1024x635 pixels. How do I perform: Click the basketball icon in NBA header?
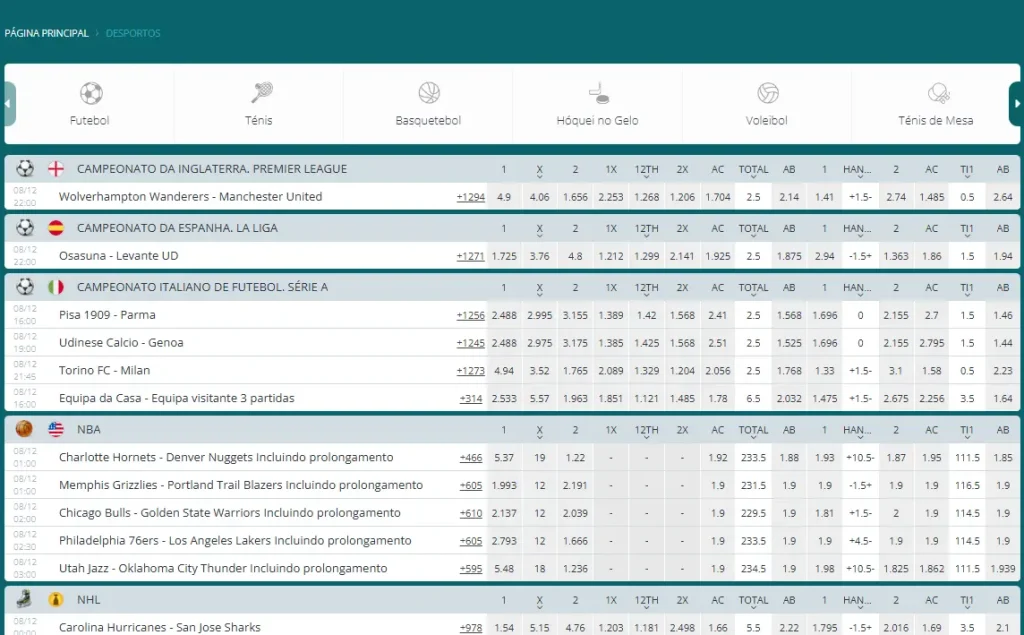click(x=25, y=429)
